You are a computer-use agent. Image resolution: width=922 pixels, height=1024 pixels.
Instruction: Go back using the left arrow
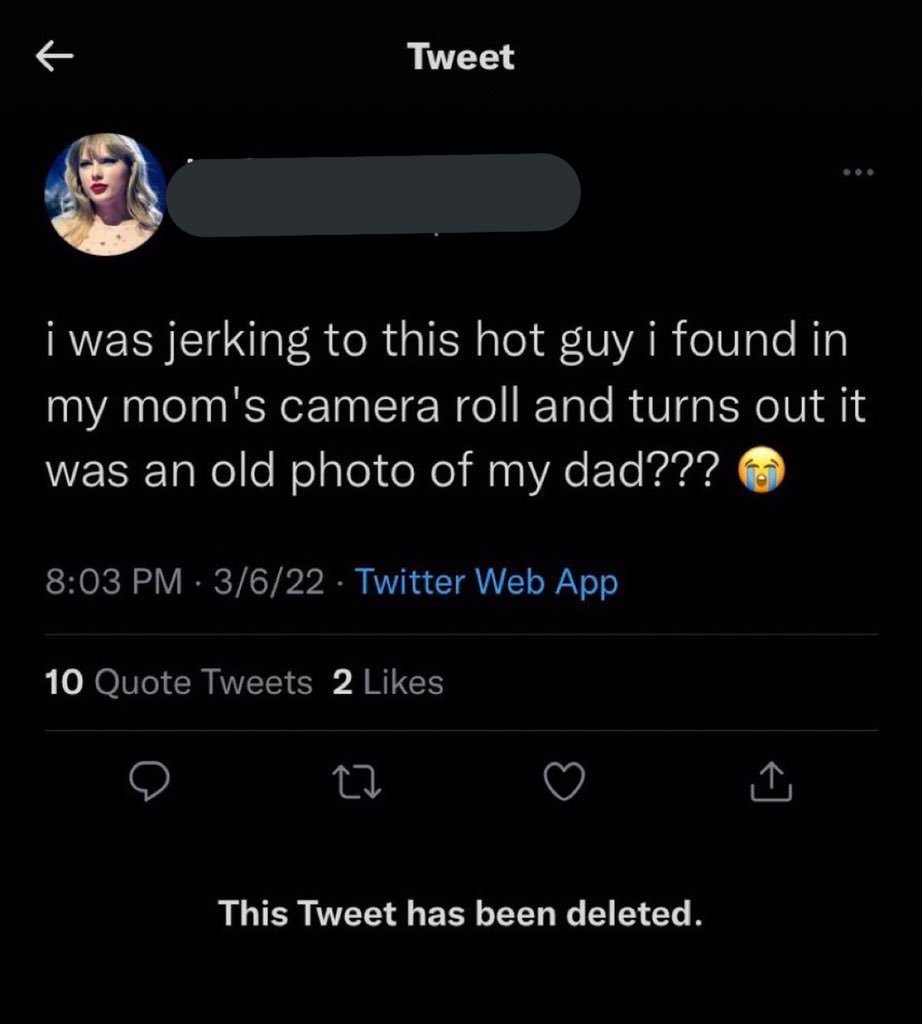tap(57, 58)
